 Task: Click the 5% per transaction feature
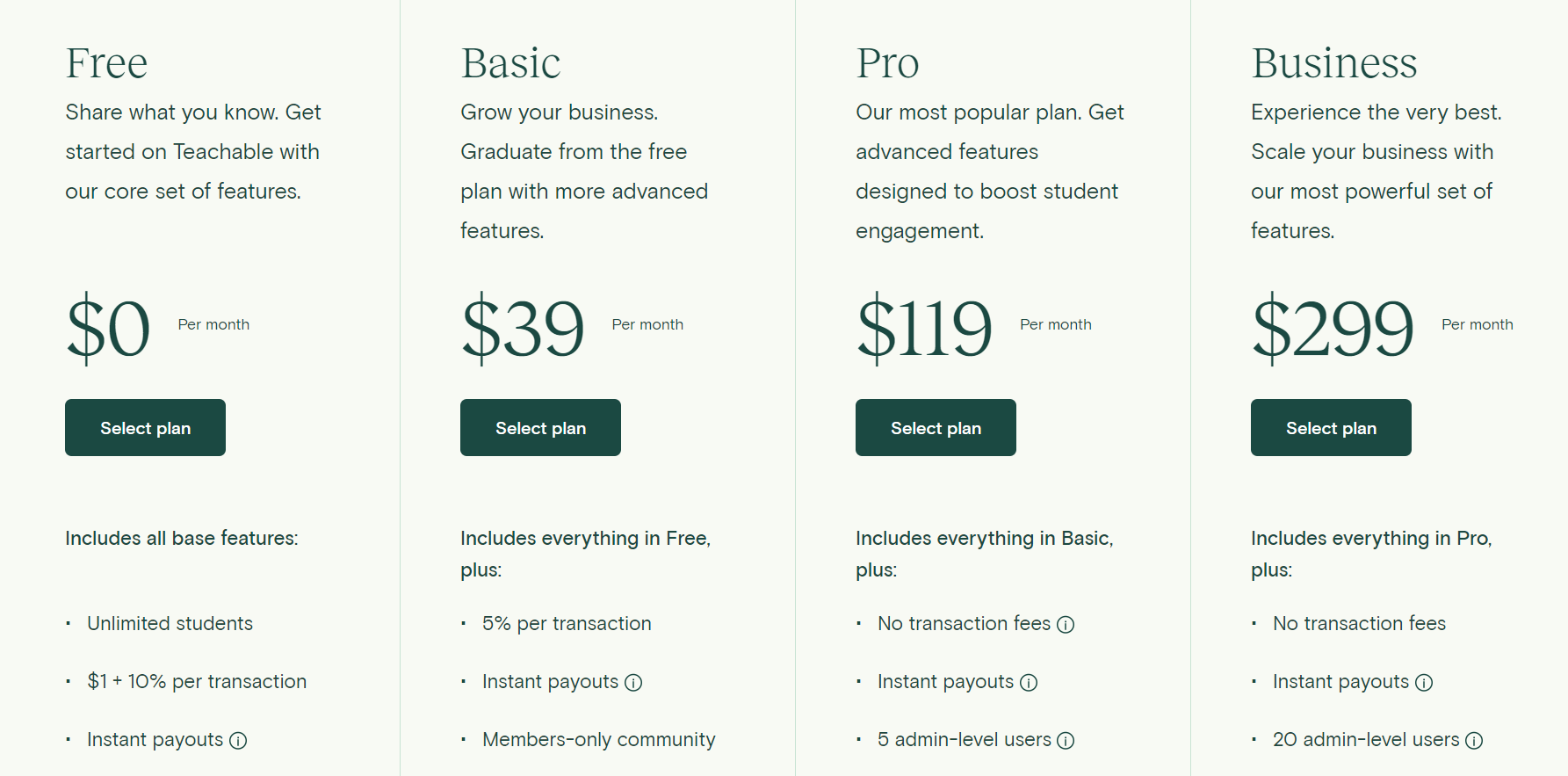click(x=567, y=624)
